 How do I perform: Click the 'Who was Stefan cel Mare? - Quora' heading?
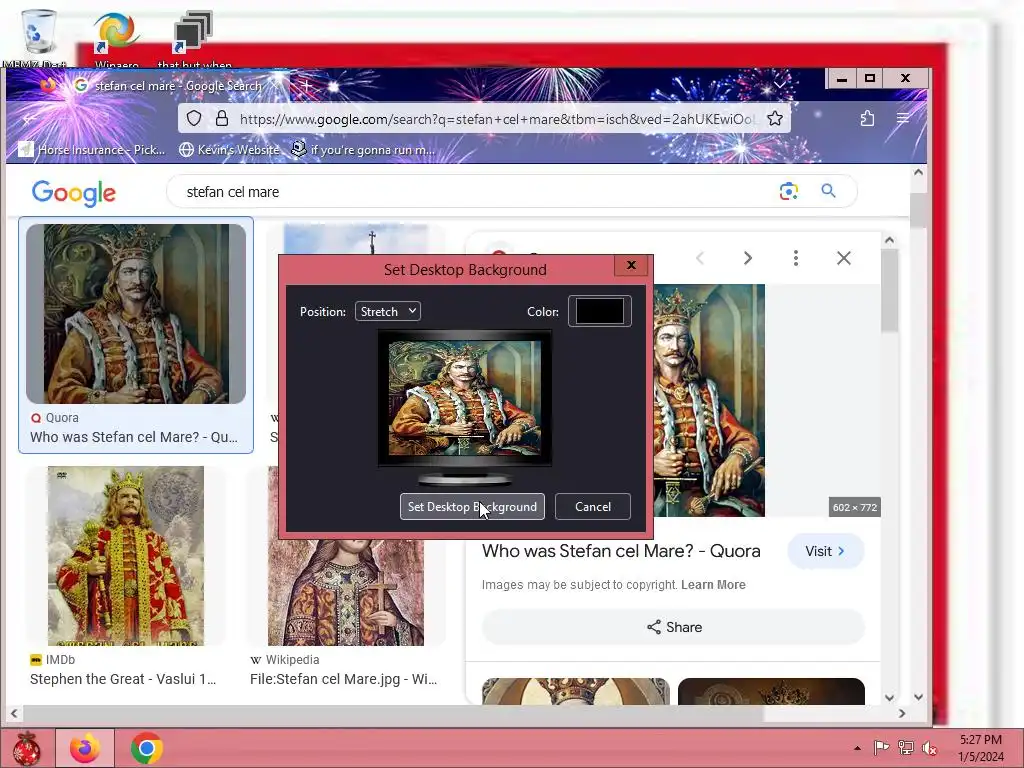click(x=621, y=551)
